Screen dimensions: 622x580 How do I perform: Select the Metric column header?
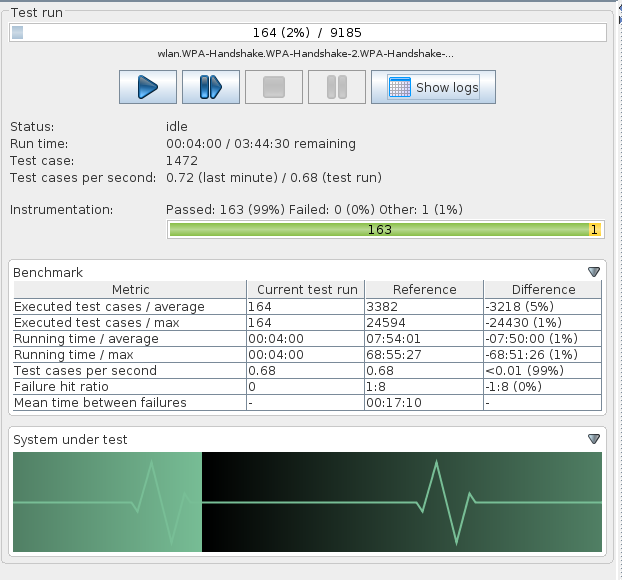click(x=130, y=290)
